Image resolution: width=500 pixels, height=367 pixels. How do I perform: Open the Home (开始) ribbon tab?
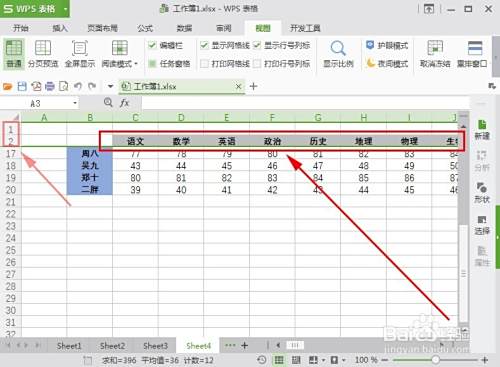[21, 28]
